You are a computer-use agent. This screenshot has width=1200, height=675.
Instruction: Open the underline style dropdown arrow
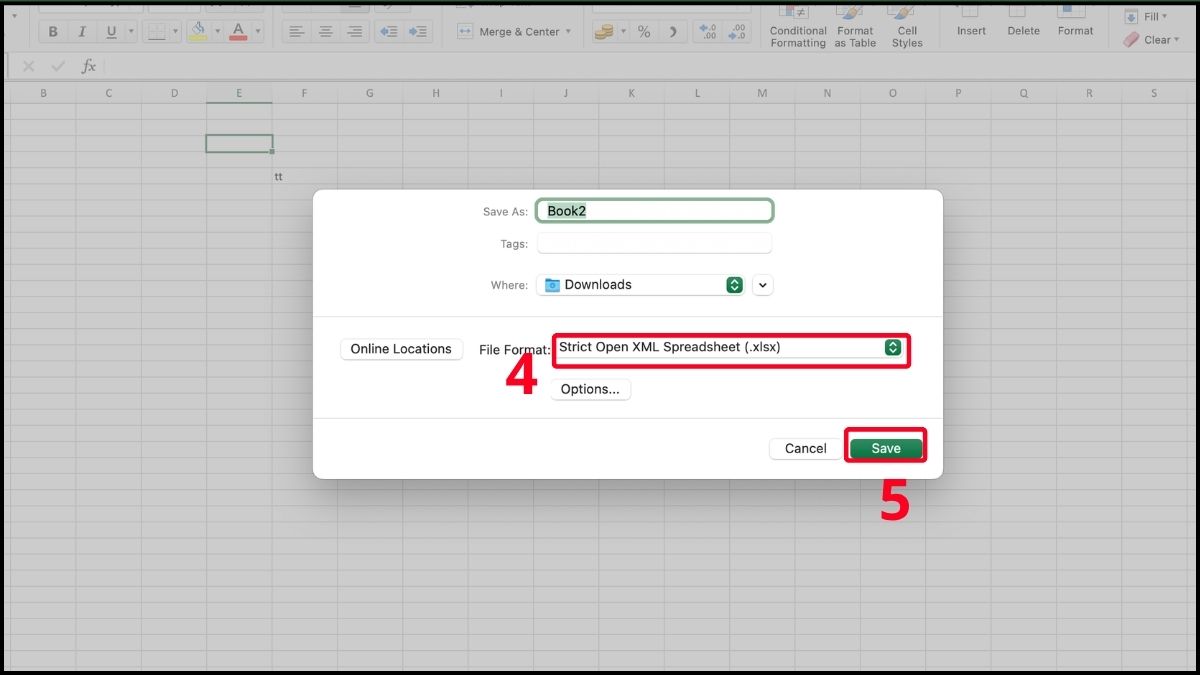point(131,32)
